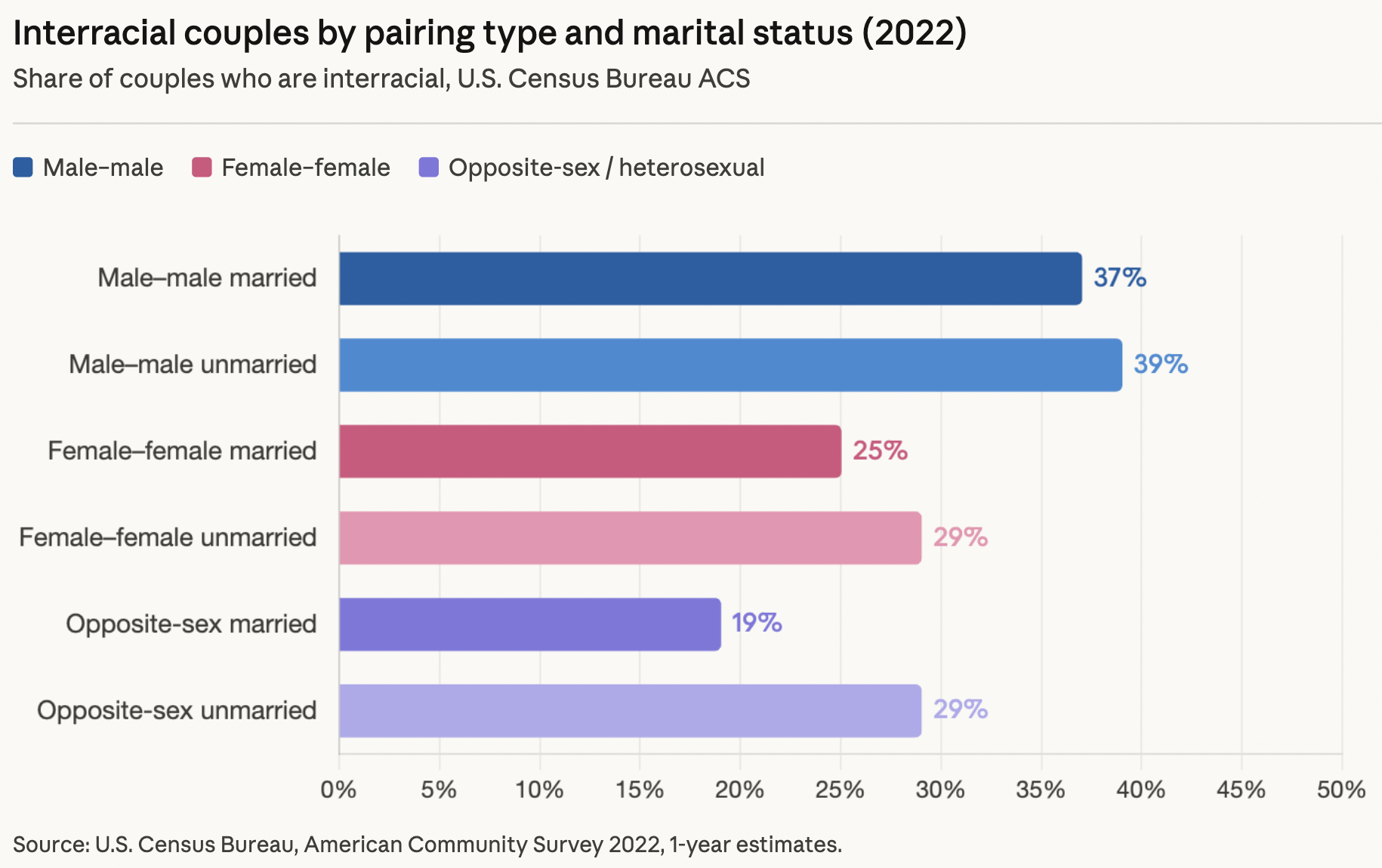
Task: Select the Male–male married bar
Action: coord(710,279)
